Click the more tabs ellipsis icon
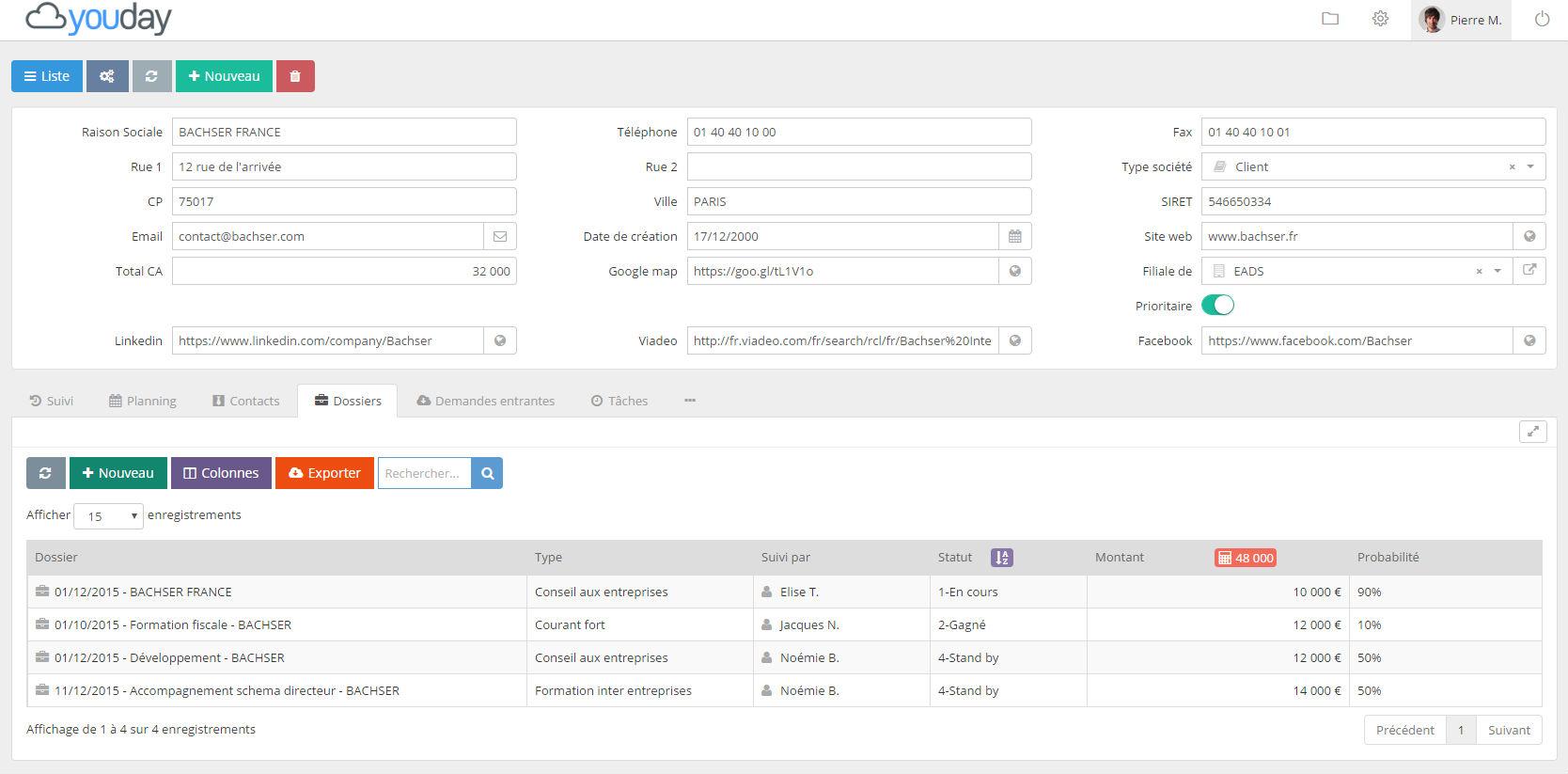Screen dimensions: 1568x774 [690, 401]
